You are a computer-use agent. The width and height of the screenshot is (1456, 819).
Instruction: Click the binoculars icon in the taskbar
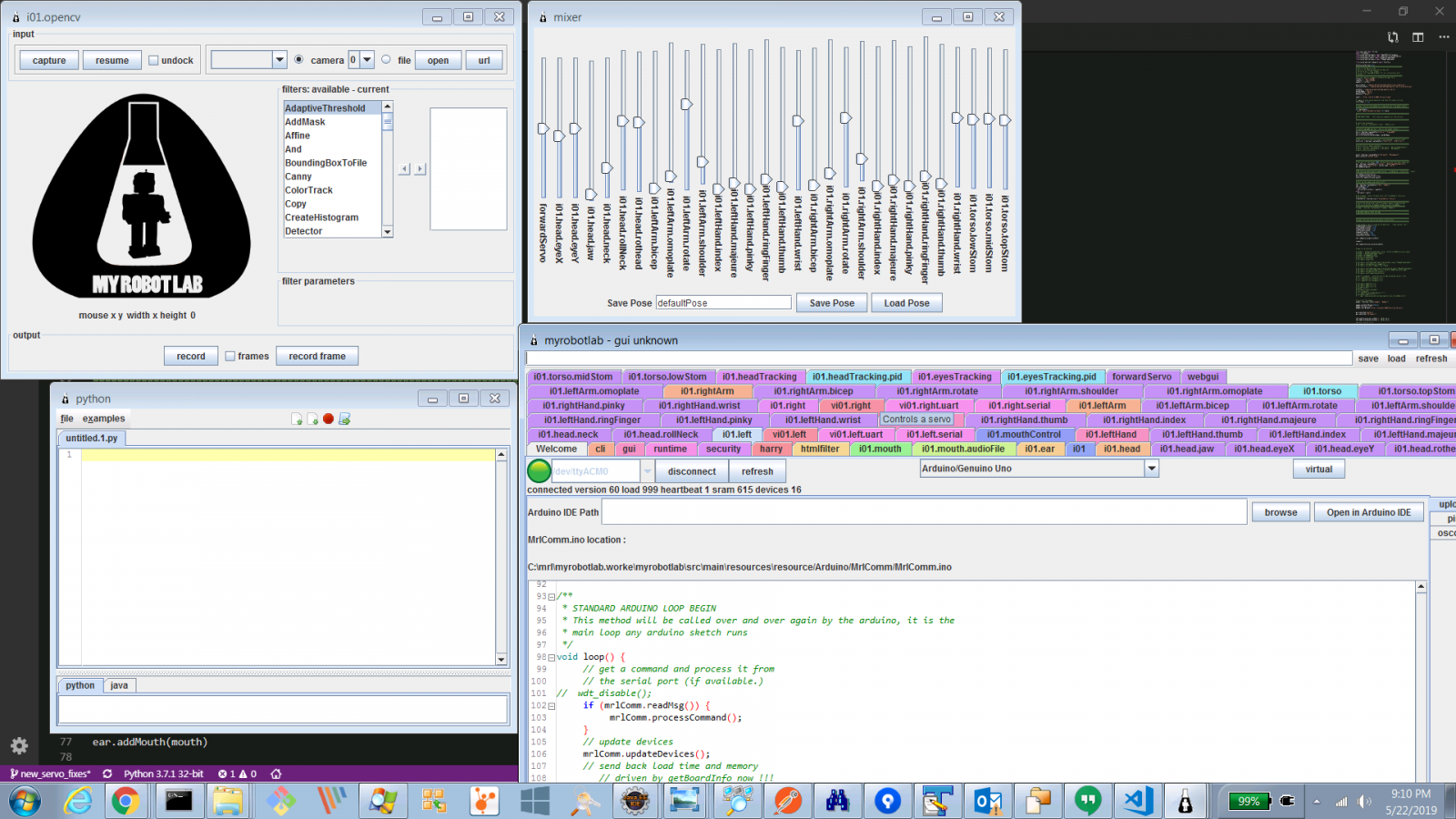coord(837,801)
